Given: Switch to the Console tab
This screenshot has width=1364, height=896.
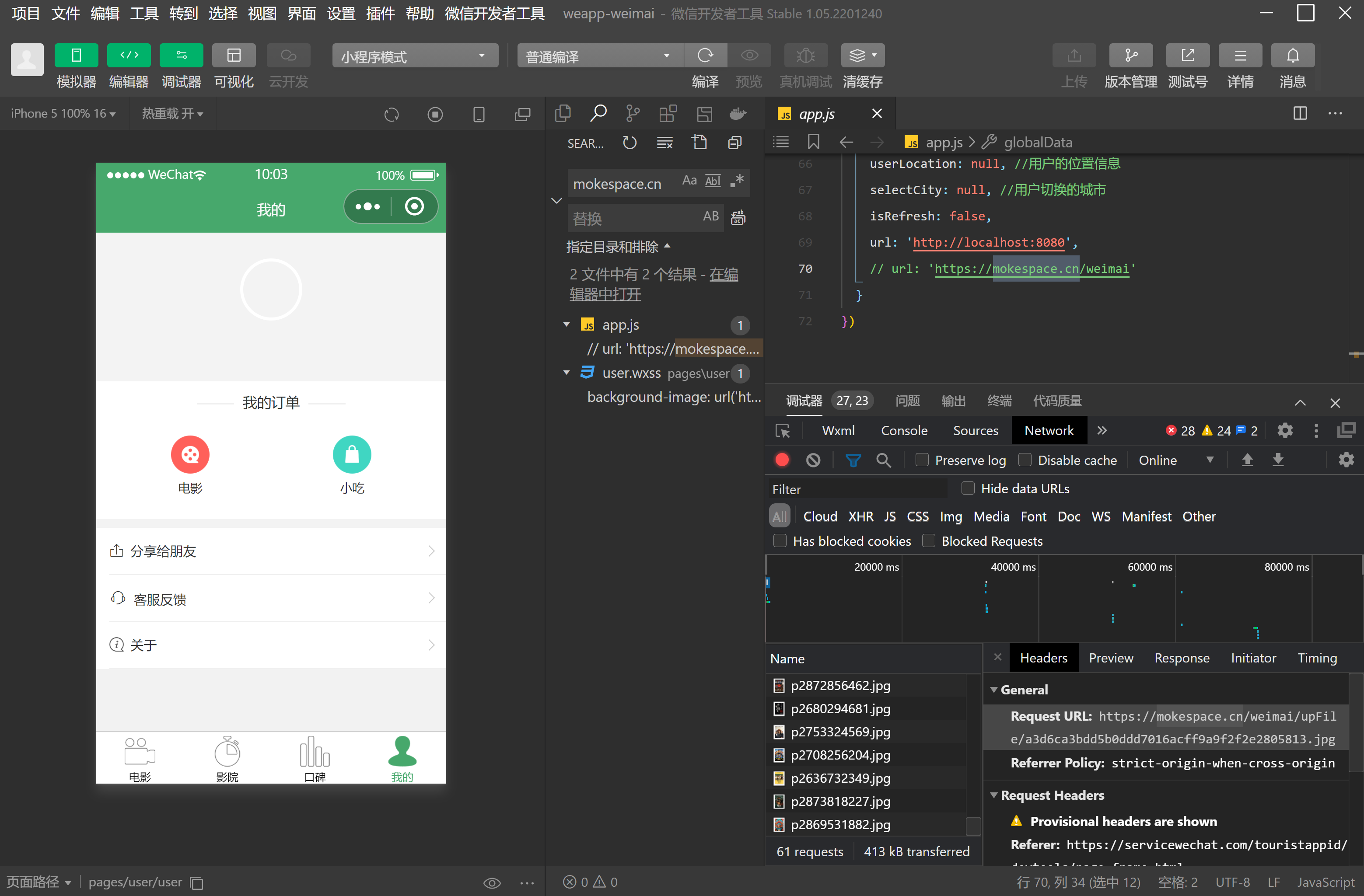Looking at the screenshot, I should (904, 431).
